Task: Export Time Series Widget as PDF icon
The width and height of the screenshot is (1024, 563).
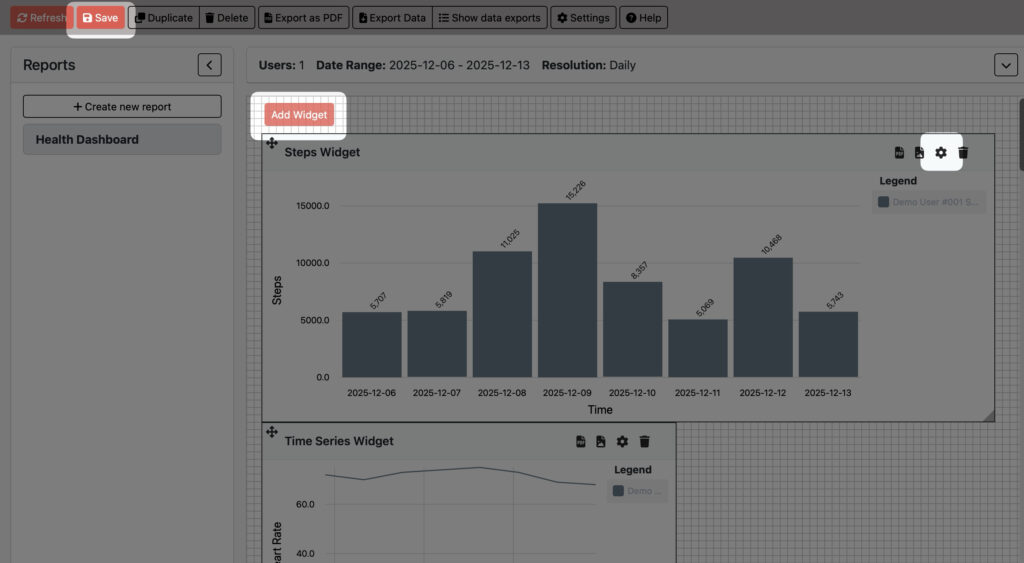Action: (580, 441)
